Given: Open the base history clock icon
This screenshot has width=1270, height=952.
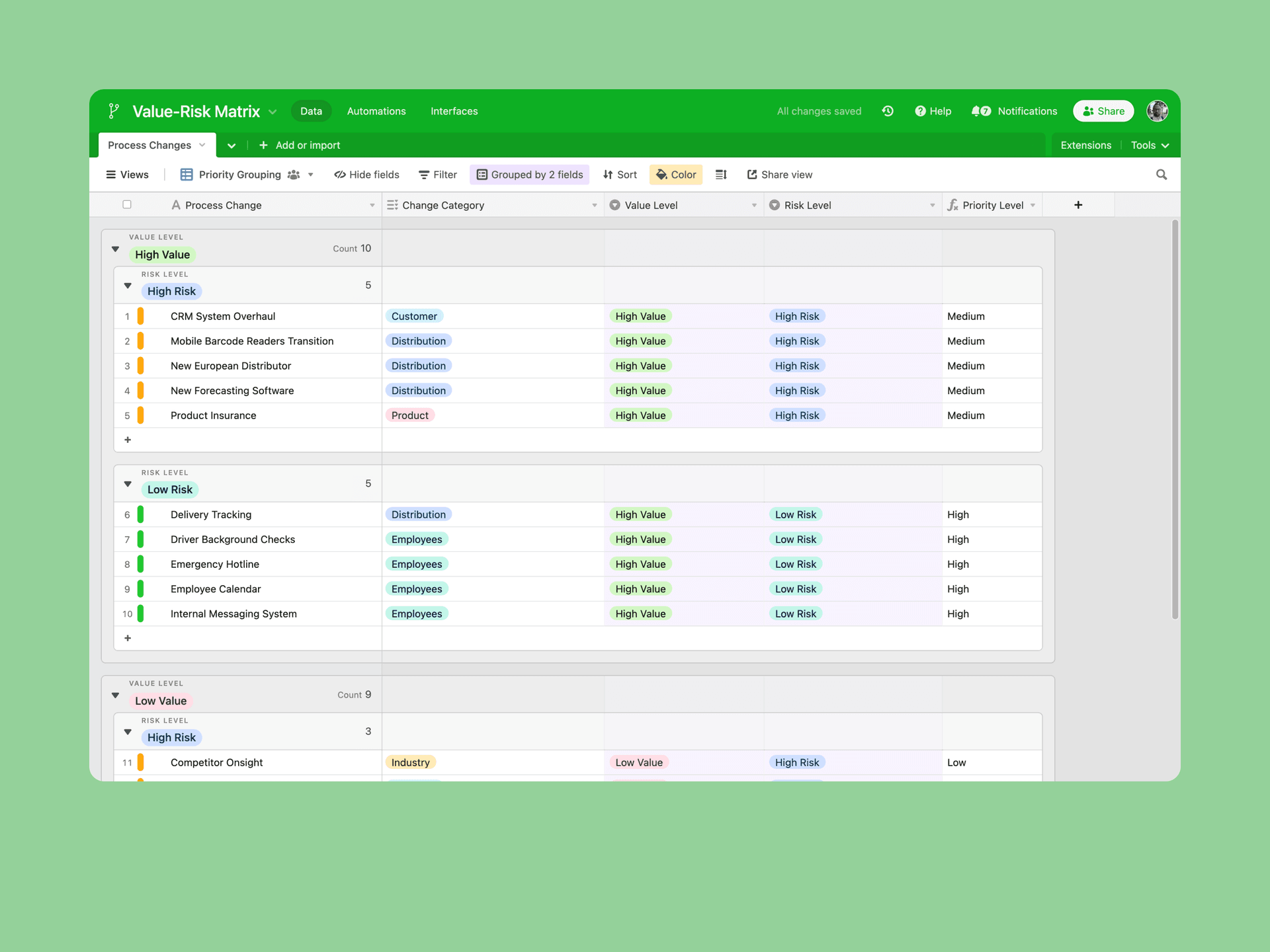Looking at the screenshot, I should point(888,111).
